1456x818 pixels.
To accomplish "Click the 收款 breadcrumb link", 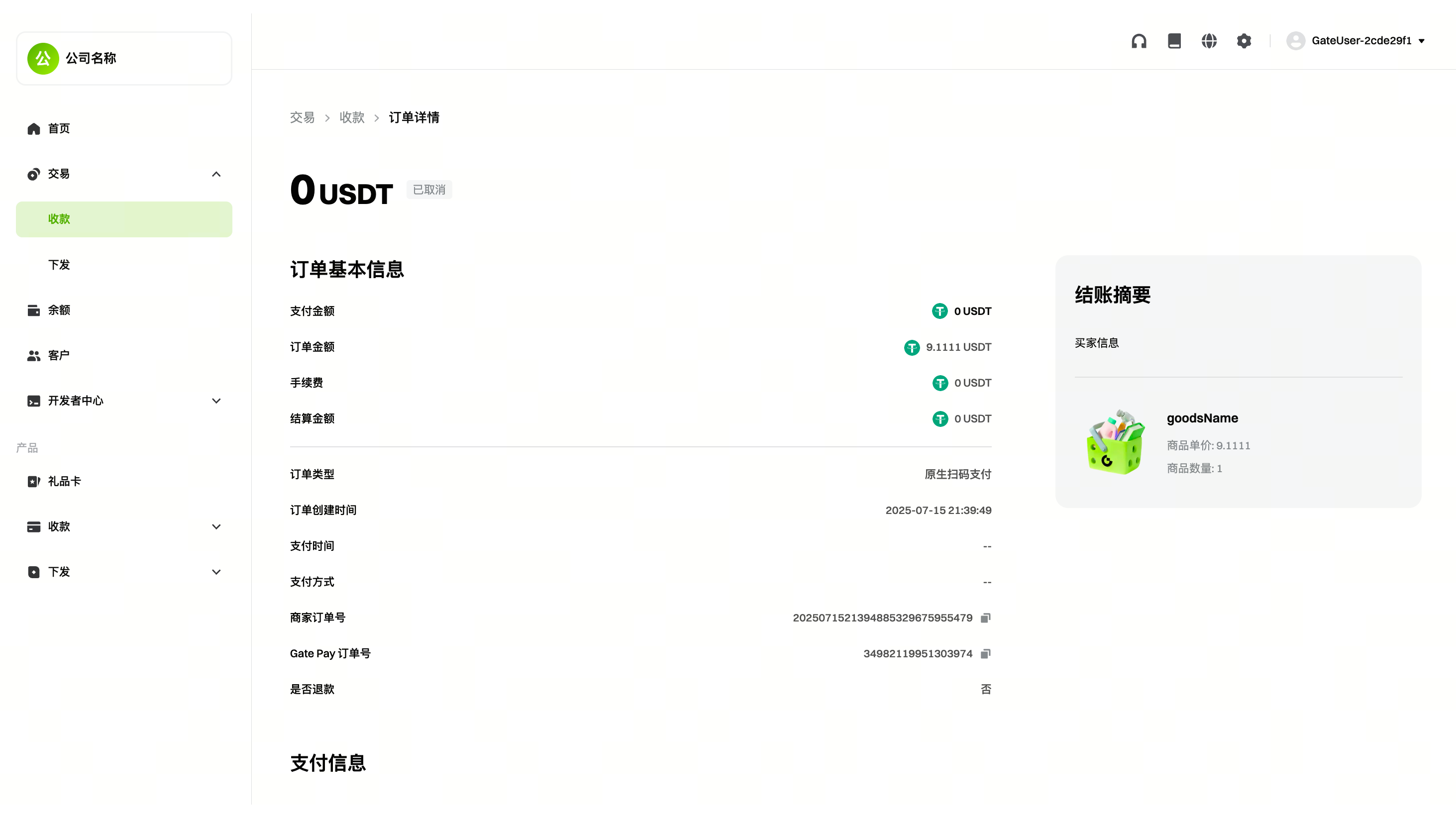I will point(352,117).
